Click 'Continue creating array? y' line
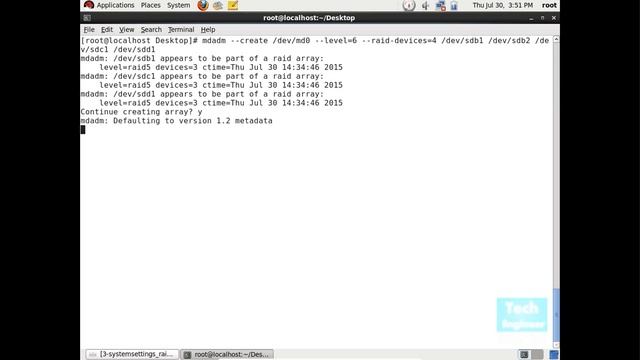640x360 pixels. [x=141, y=112]
